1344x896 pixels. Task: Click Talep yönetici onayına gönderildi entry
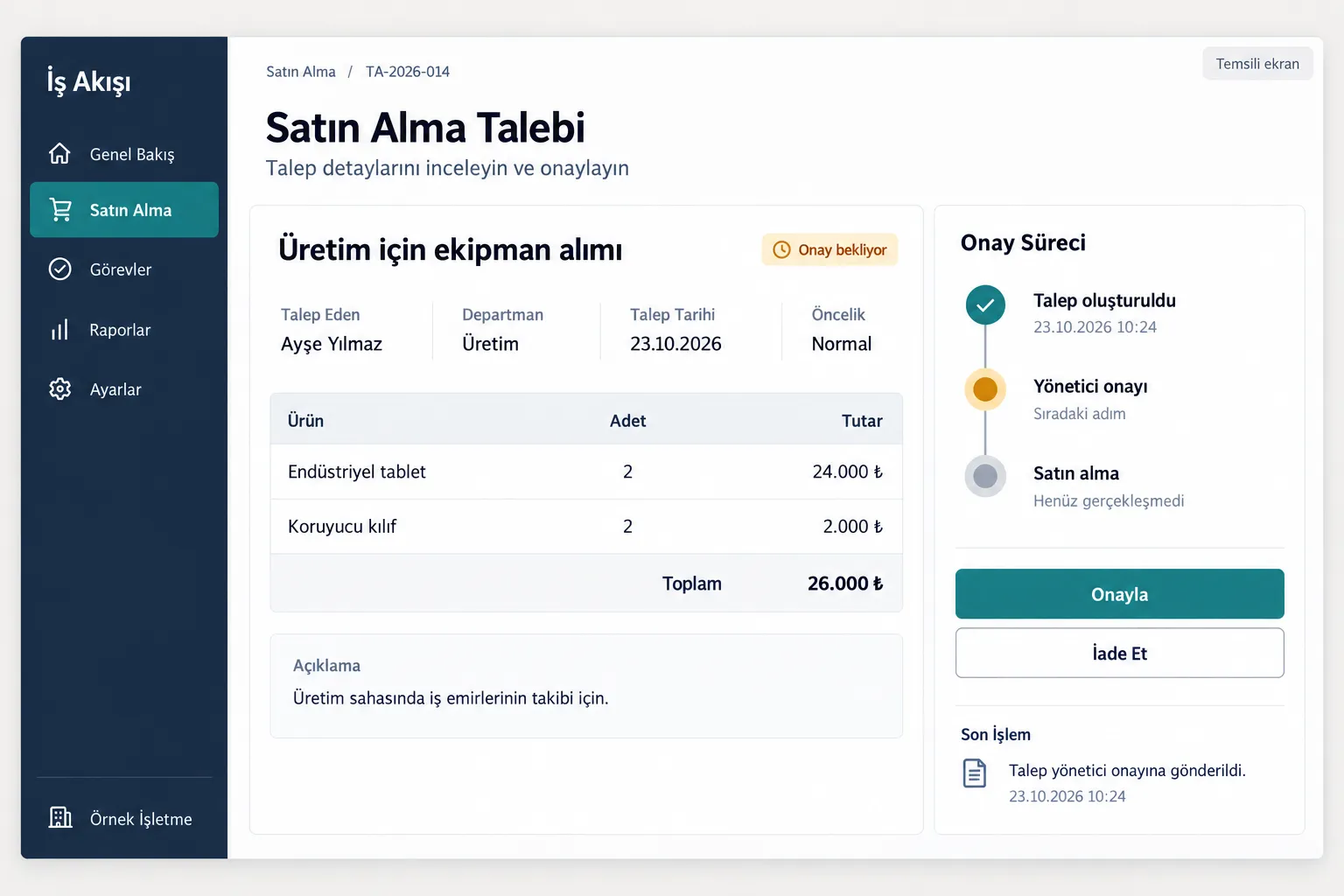(x=1127, y=770)
